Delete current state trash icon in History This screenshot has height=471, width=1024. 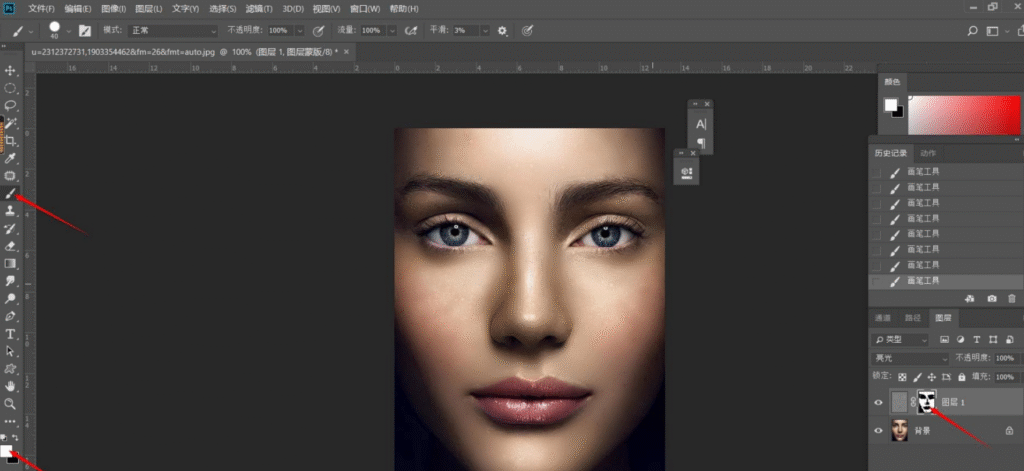tap(1012, 299)
